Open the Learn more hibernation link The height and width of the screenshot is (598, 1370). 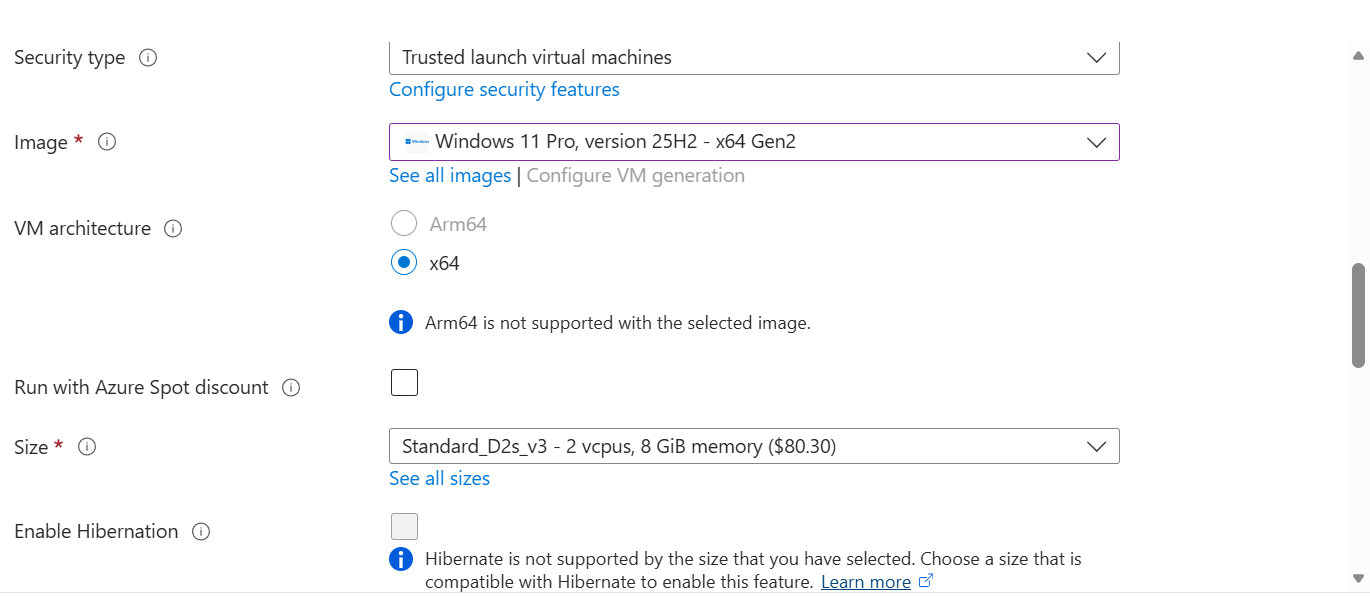pos(865,582)
